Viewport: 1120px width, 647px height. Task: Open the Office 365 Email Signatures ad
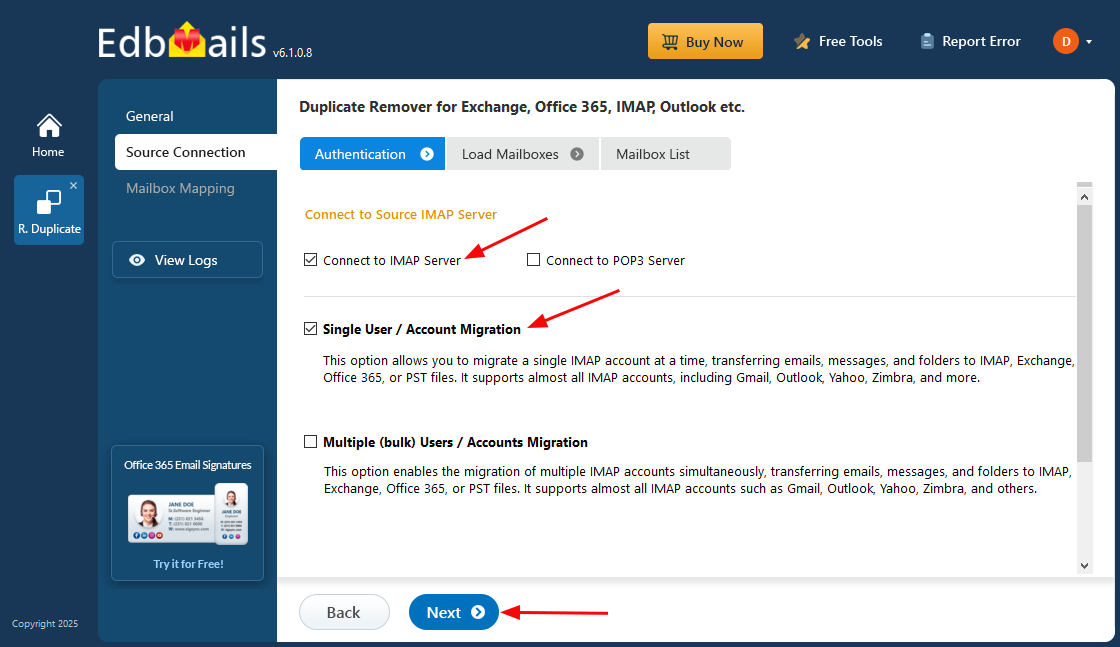[x=188, y=512]
